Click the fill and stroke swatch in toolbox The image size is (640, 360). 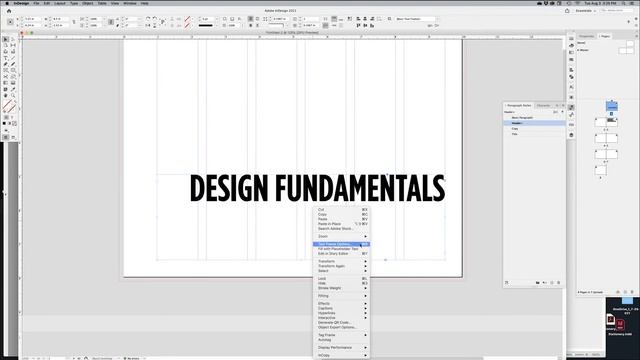click(9, 107)
